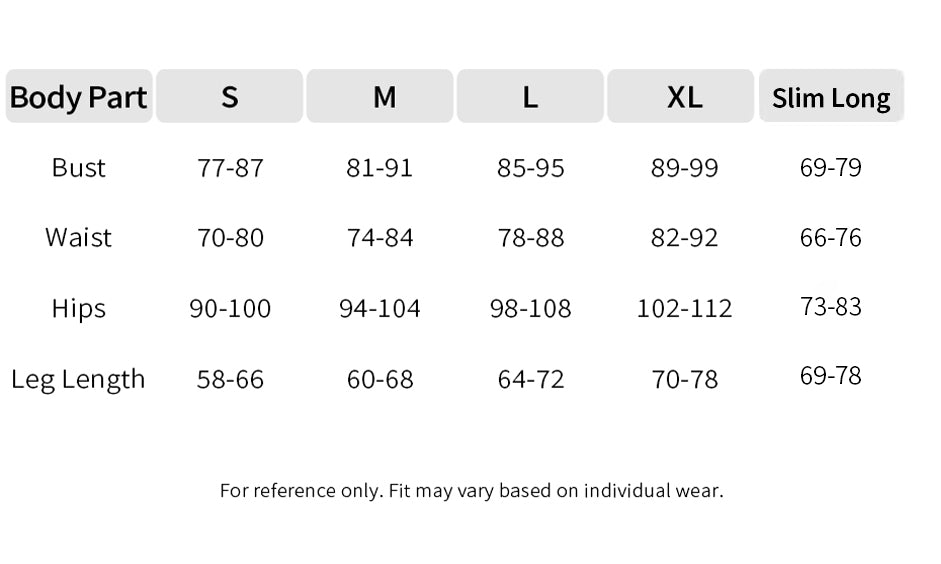The width and height of the screenshot is (941, 564).
Task: Select the Hips row label
Action: [x=78, y=308]
